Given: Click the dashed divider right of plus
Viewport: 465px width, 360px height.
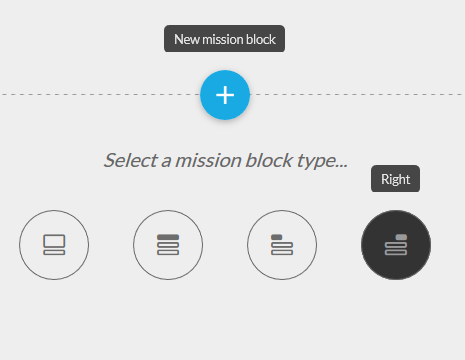Looking at the screenshot, I should click(x=357, y=95).
